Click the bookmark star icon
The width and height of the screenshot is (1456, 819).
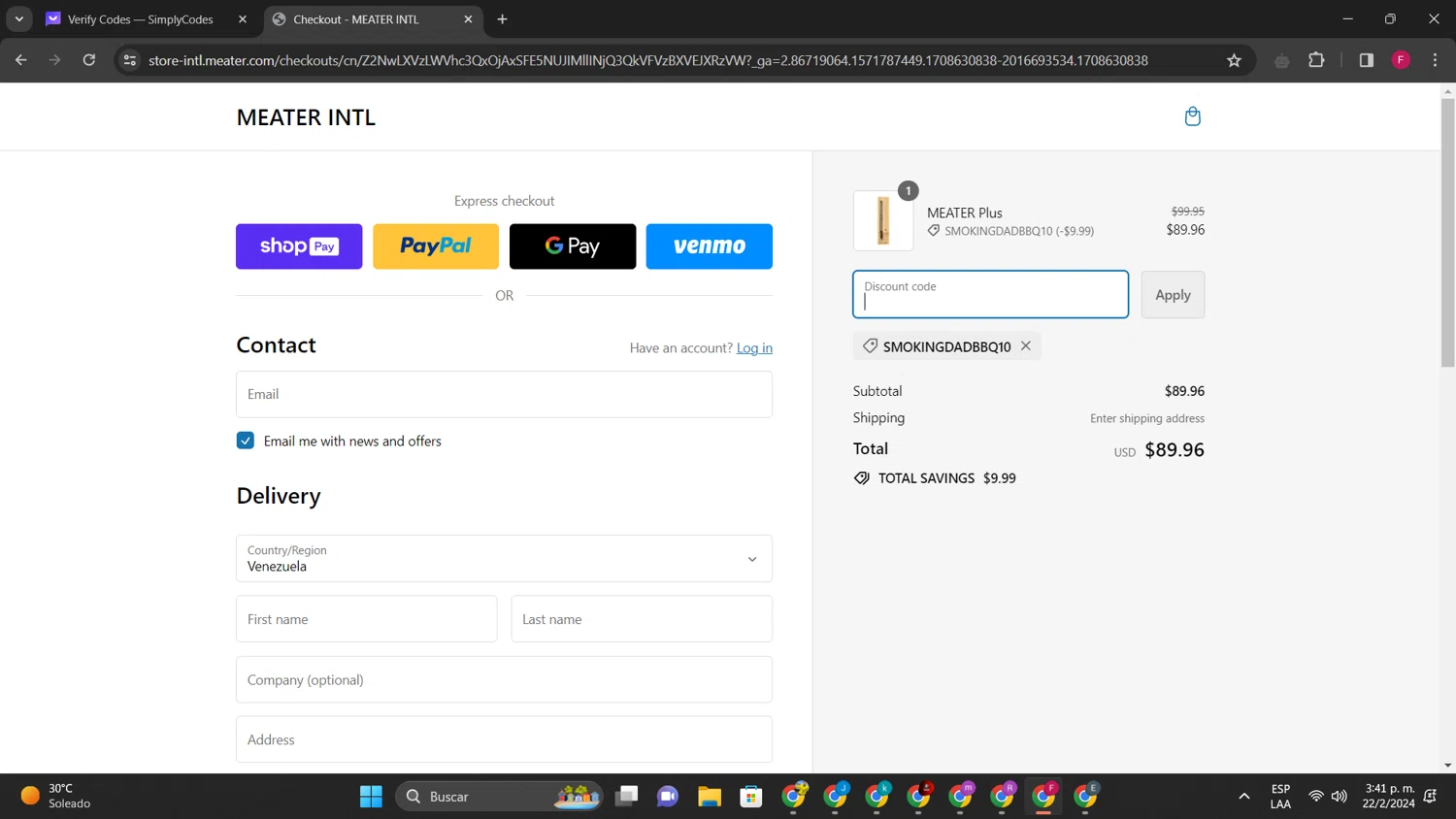1234,60
